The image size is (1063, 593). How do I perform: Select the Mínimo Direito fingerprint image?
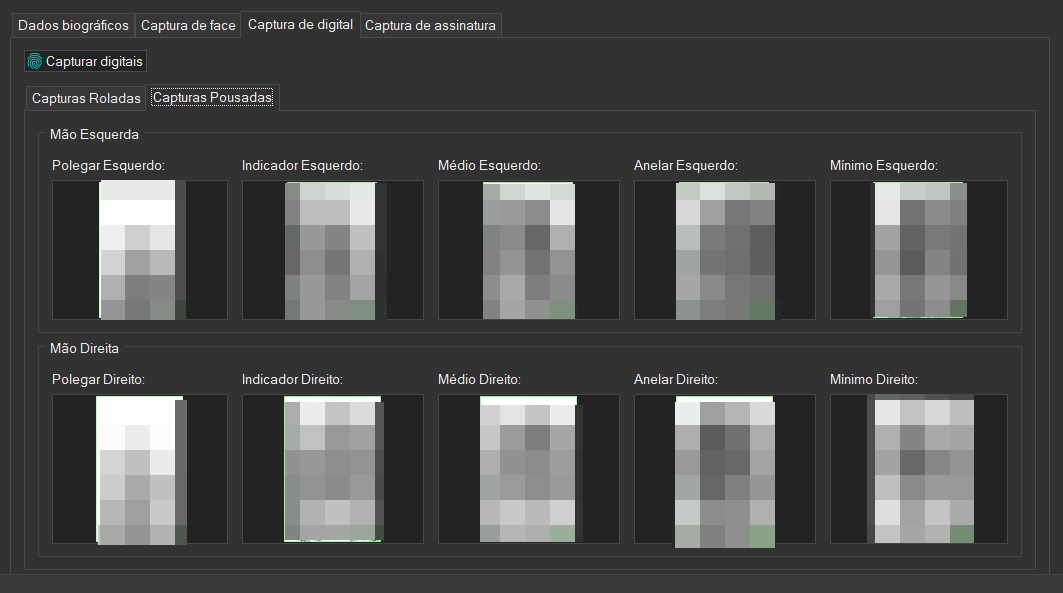tap(919, 469)
